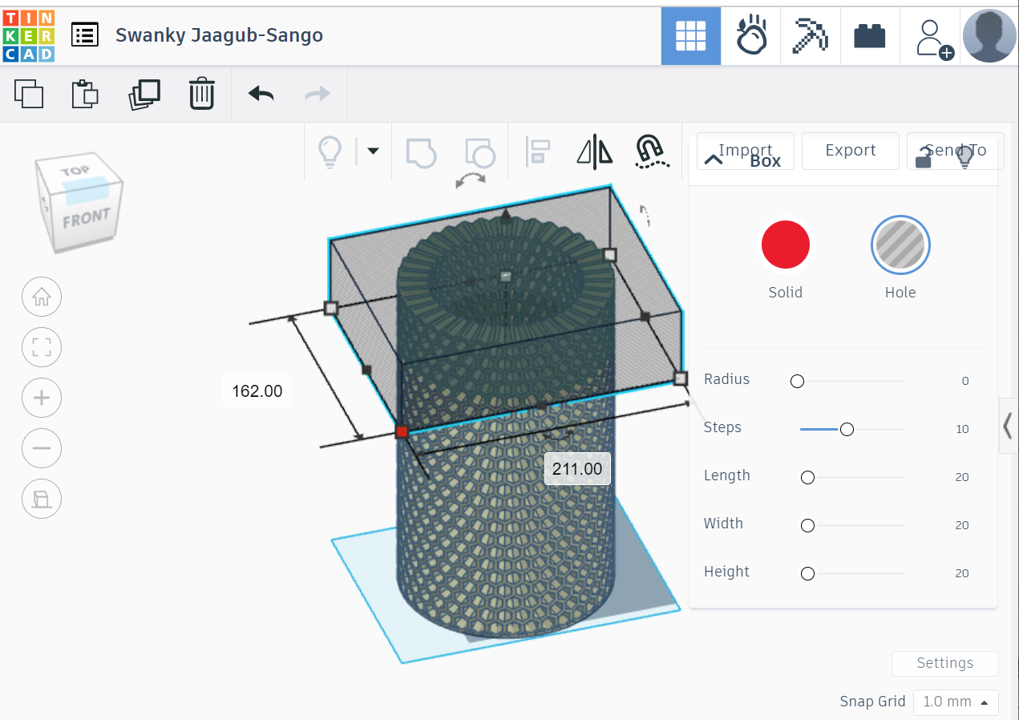This screenshot has width=1019, height=720.
Task: Open the Snap Grid 1.0 mm dropdown
Action: [x=955, y=702]
